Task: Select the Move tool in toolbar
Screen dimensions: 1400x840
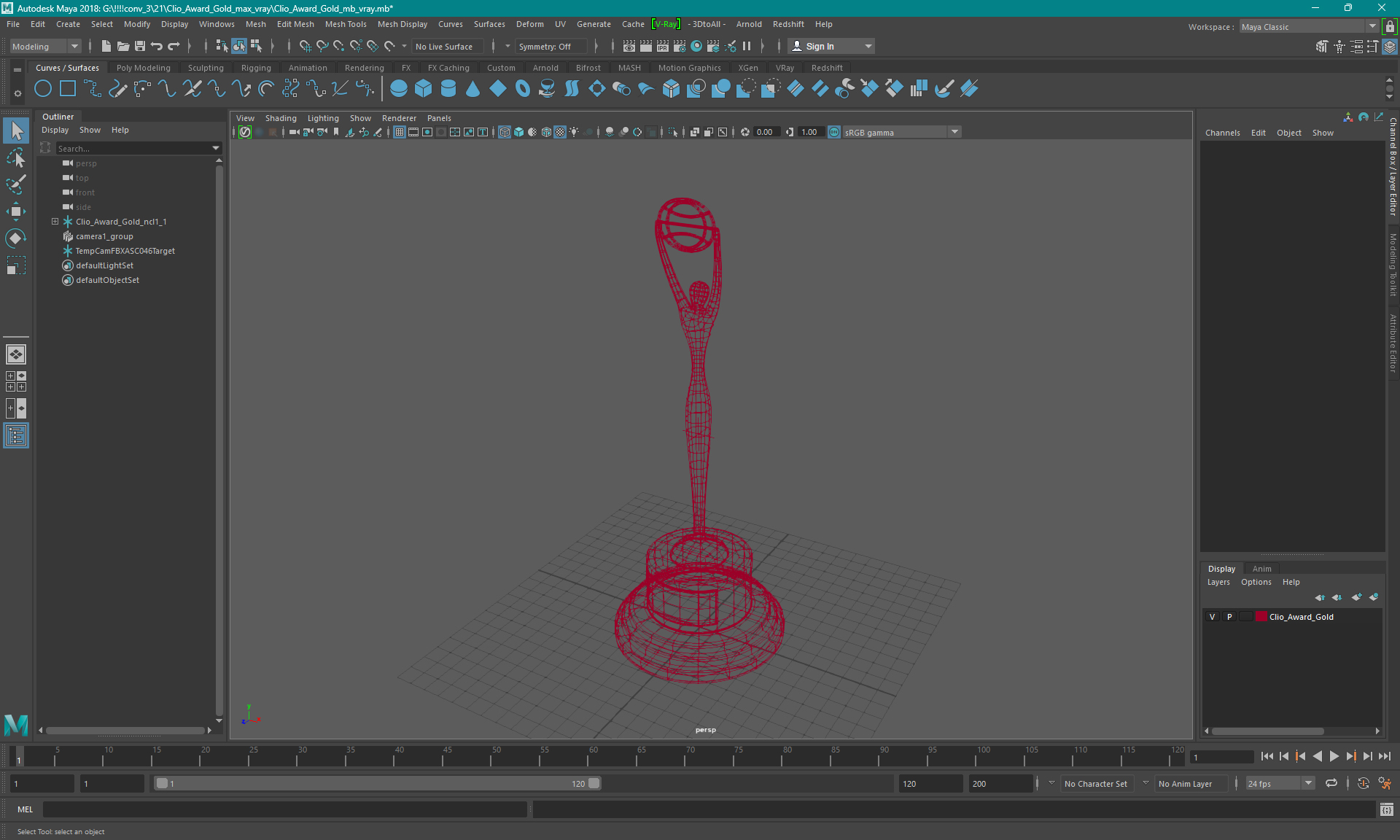Action: click(16, 212)
